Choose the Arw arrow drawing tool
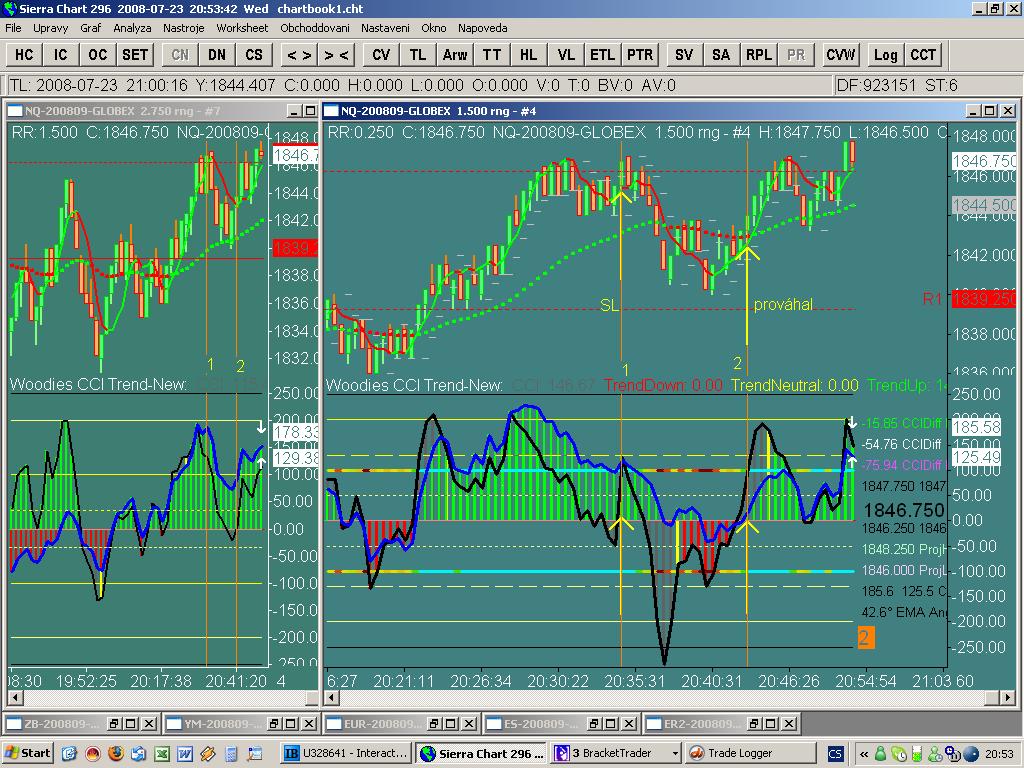 coord(454,55)
